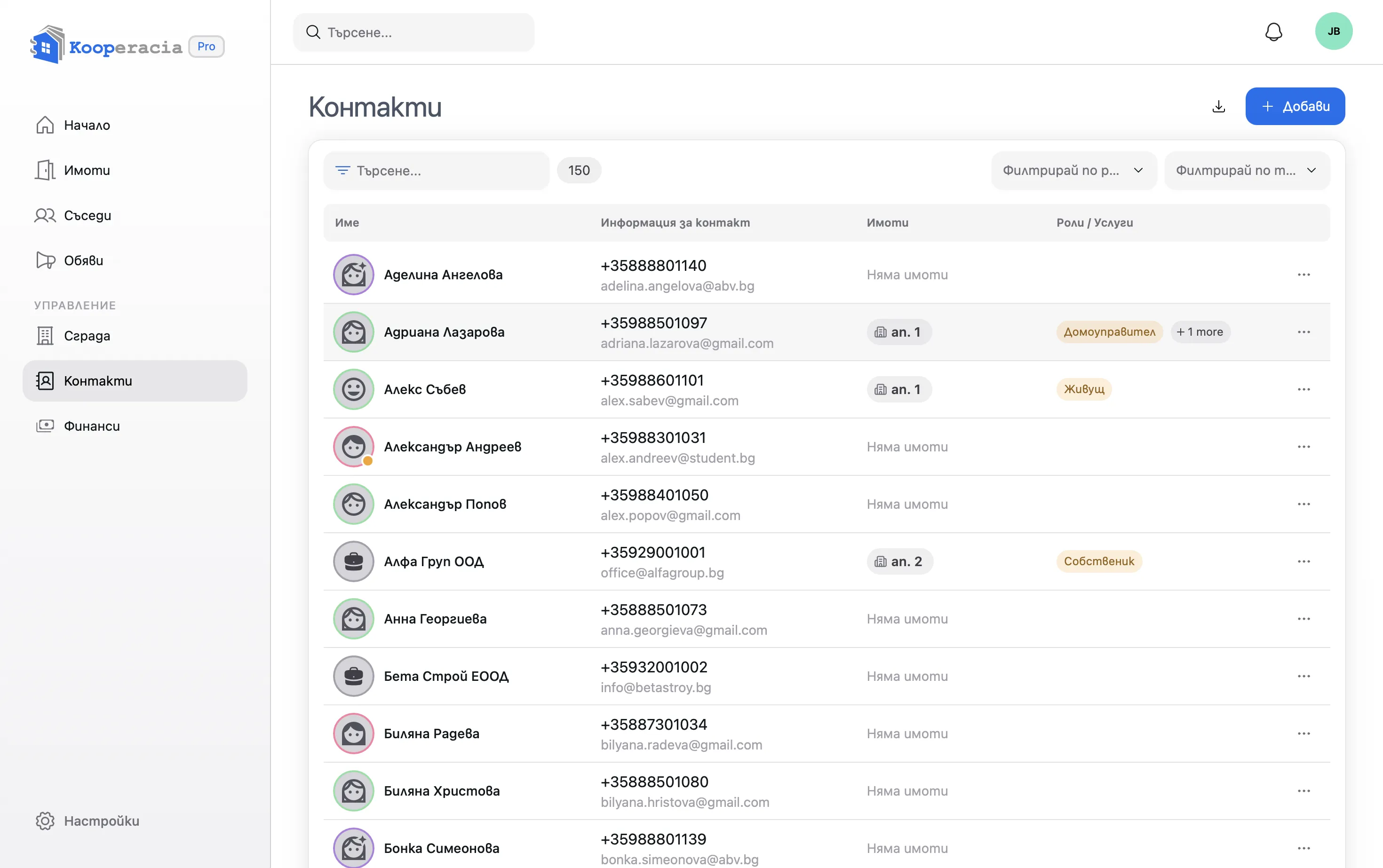
Task: Open more options for Алфа Груп ООД
Action: coord(1304,561)
